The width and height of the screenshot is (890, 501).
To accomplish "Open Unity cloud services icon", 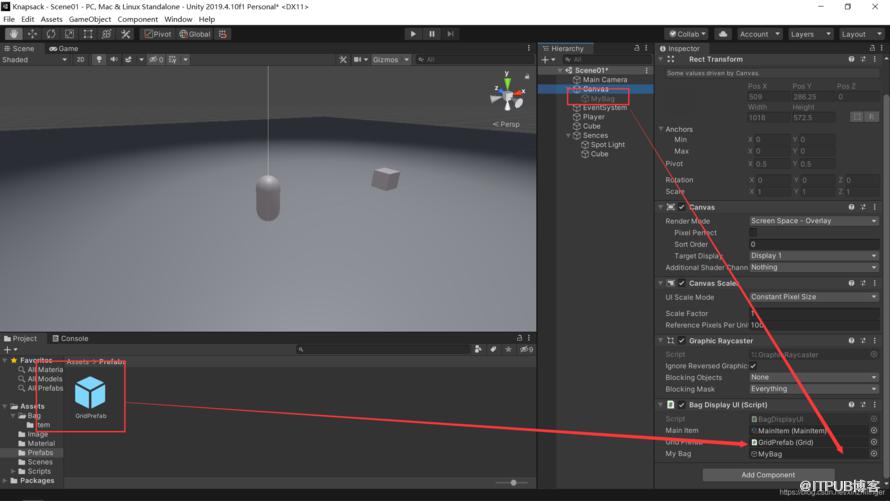I will tap(723, 34).
